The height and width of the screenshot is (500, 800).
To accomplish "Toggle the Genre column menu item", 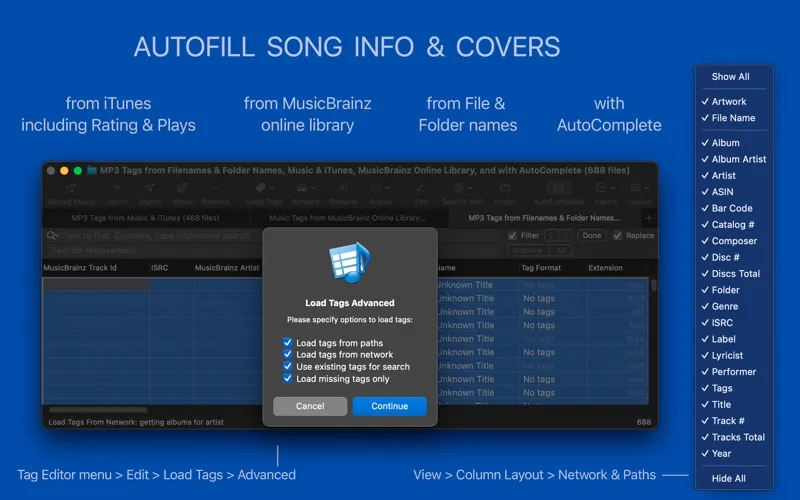I will pyautogui.click(x=734, y=306).
